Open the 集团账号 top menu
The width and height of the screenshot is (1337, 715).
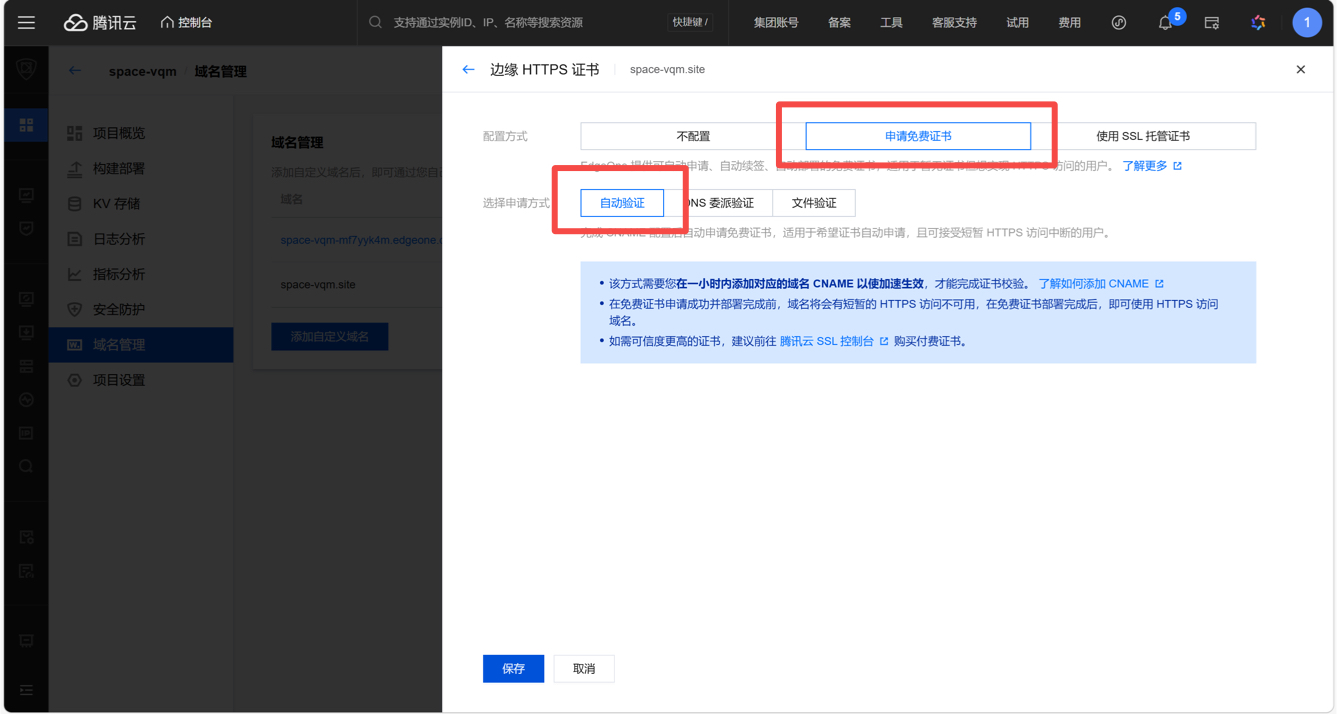pos(775,22)
